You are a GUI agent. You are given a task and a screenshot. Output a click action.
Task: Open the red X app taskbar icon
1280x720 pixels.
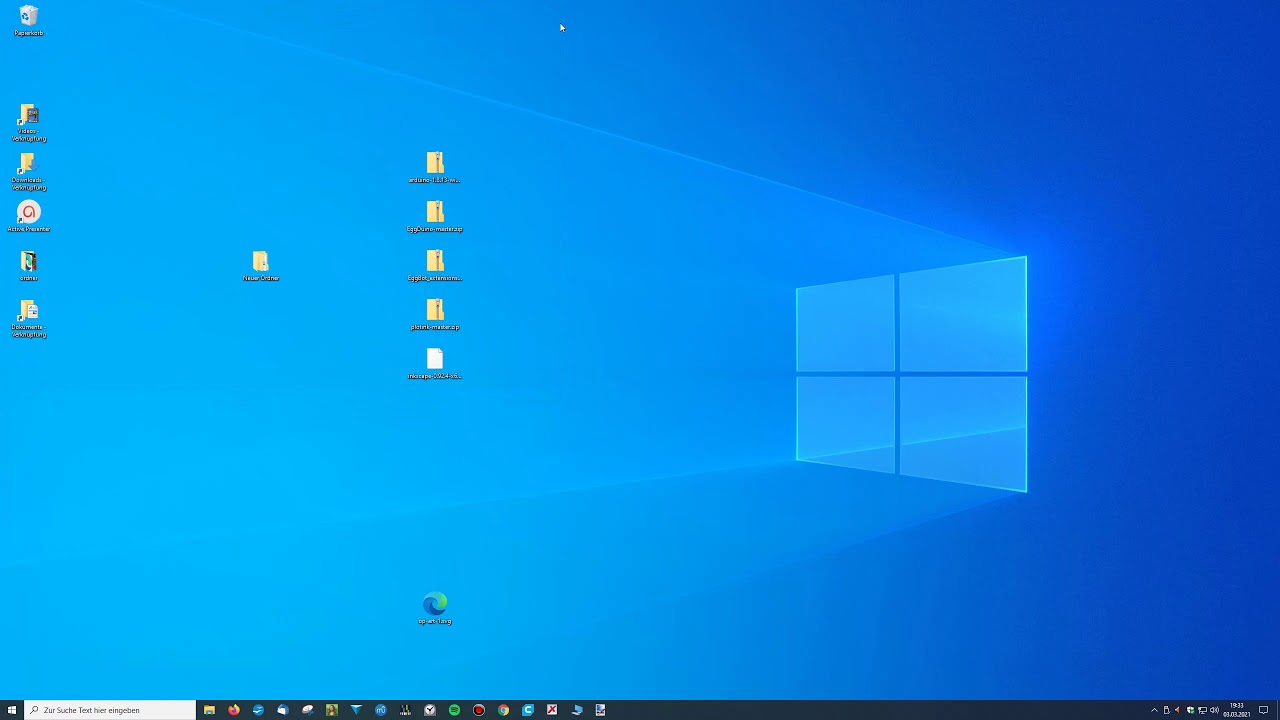552,710
